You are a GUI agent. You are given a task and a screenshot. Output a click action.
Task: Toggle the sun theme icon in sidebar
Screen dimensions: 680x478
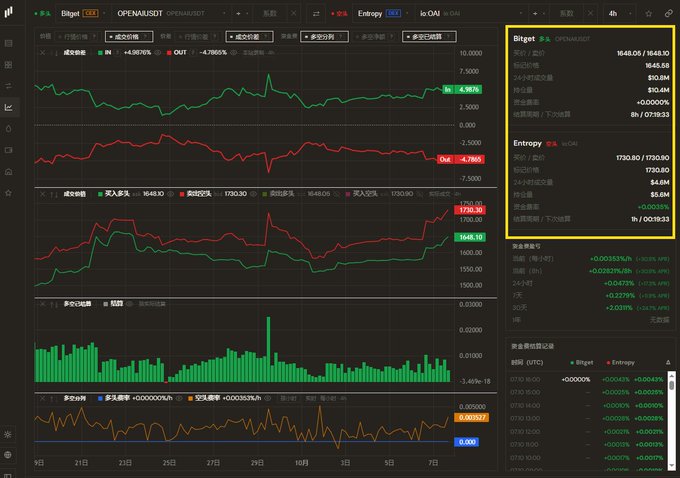point(8,434)
